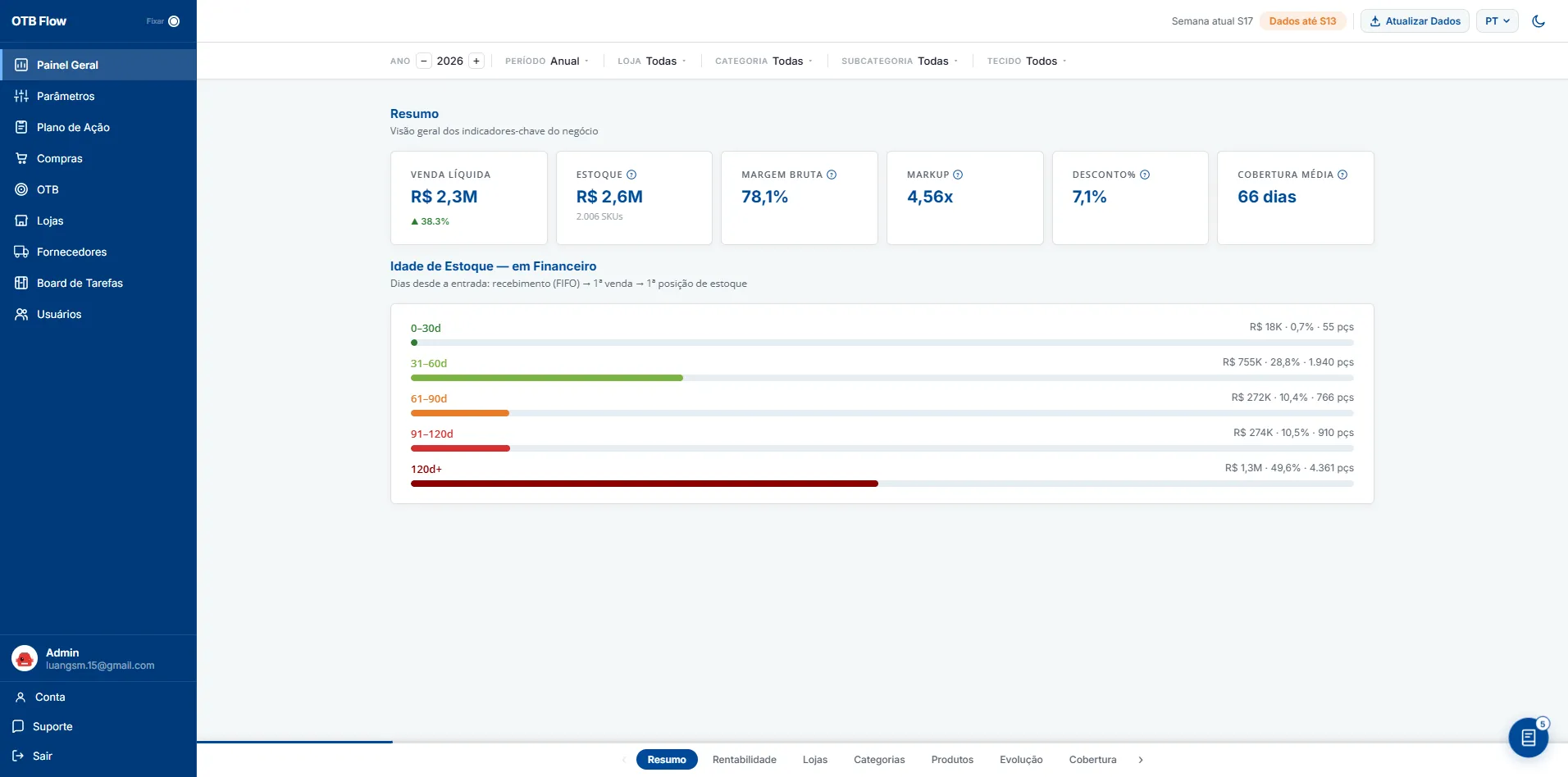Click the Usuários people icon
This screenshot has width=1568, height=777.
21,314
